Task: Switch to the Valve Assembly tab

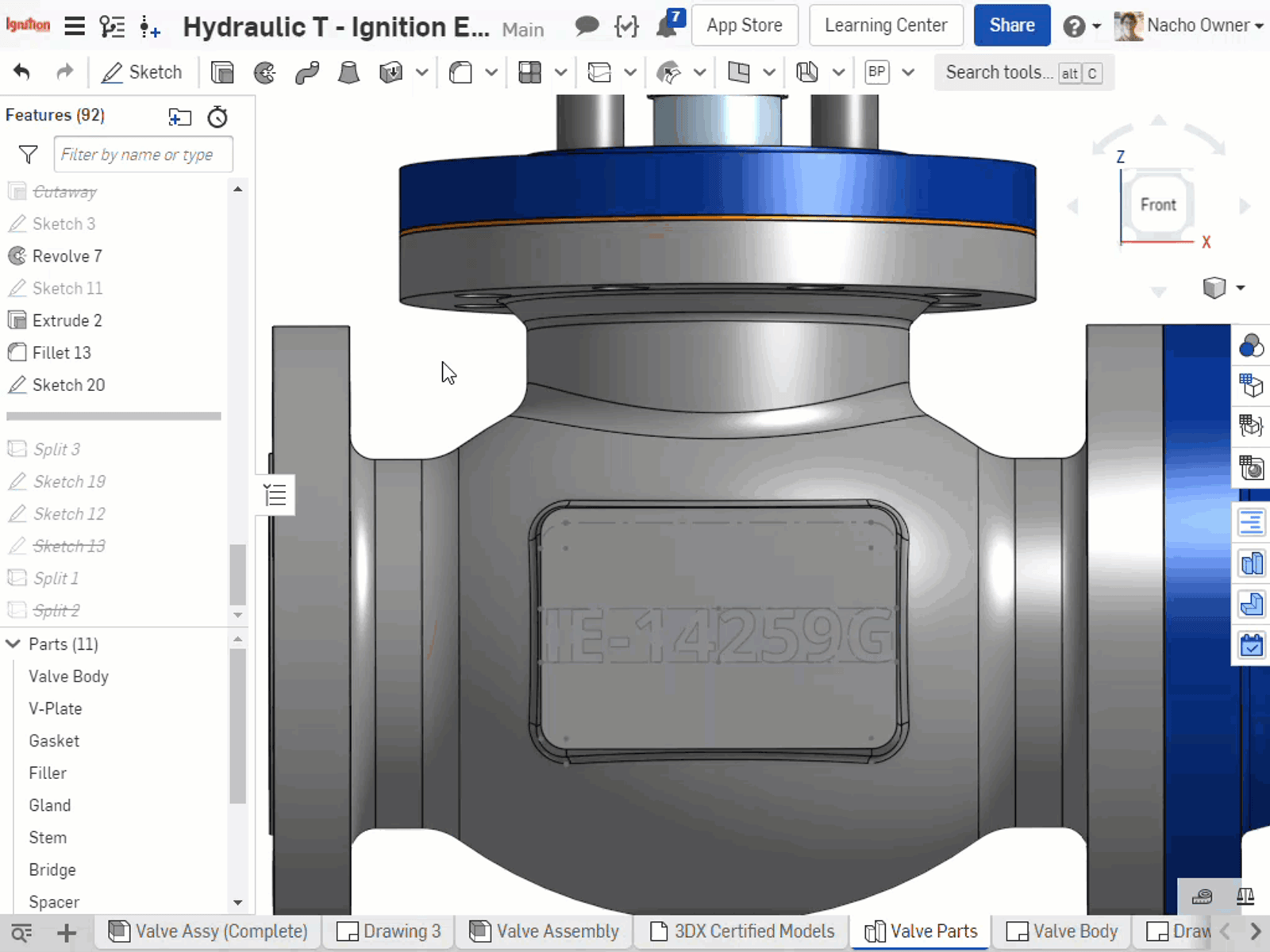Action: (x=545, y=931)
